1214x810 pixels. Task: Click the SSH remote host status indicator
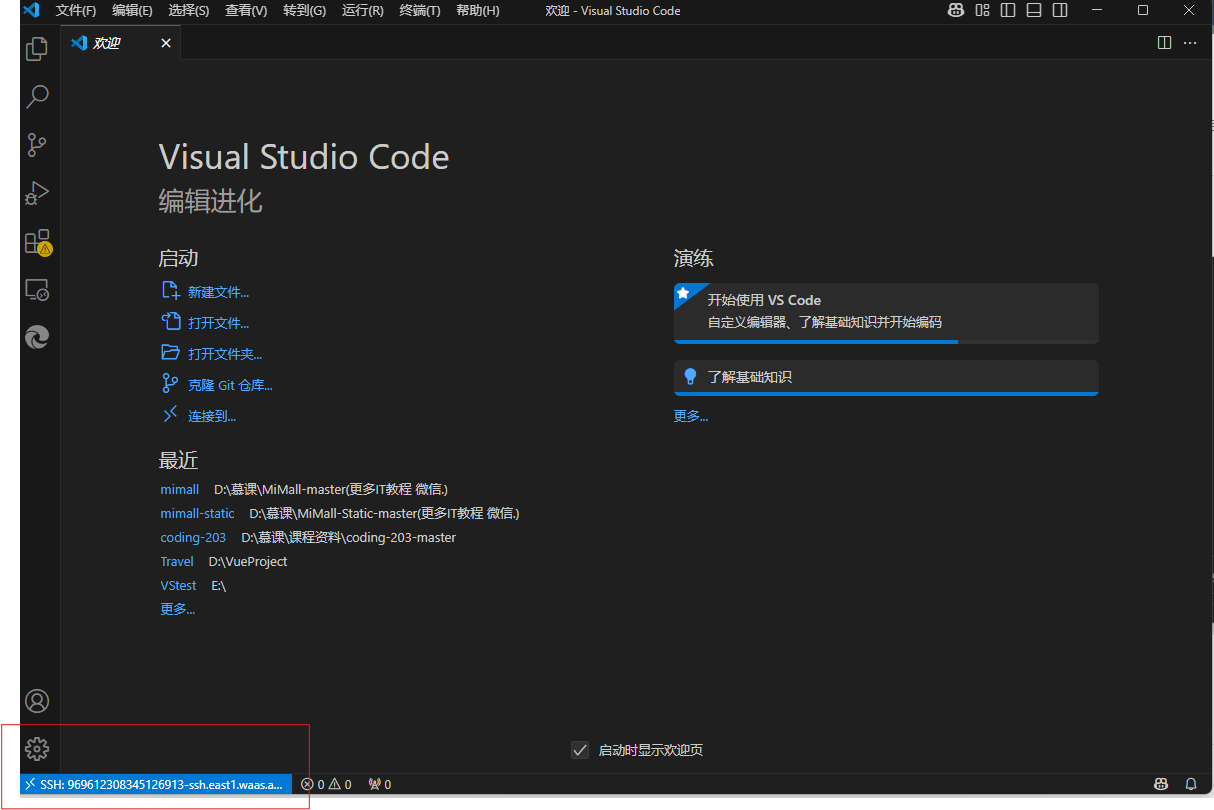click(155, 784)
